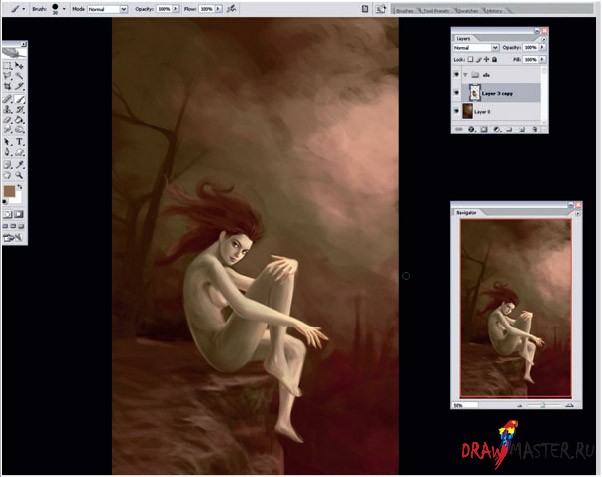Select the History Brush tool
Screen dimensions: 602x477
pos(19,109)
